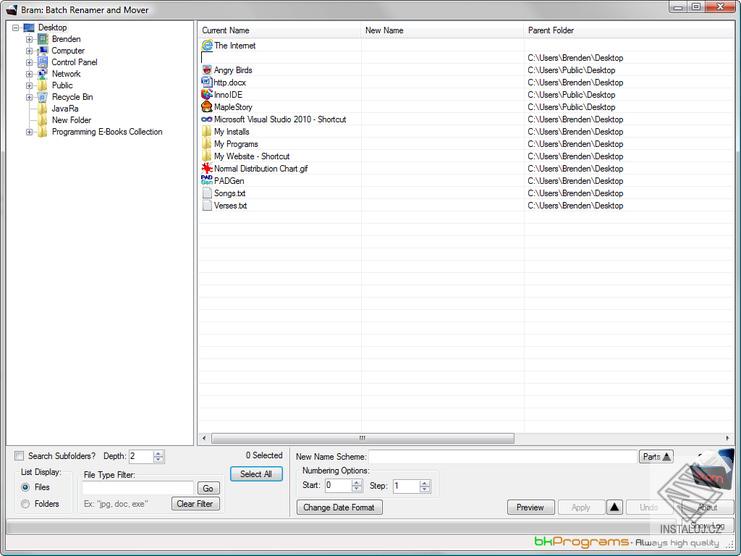Click the Songs.txt file icon
The height and width of the screenshot is (556, 741).
pyautogui.click(x=207, y=193)
